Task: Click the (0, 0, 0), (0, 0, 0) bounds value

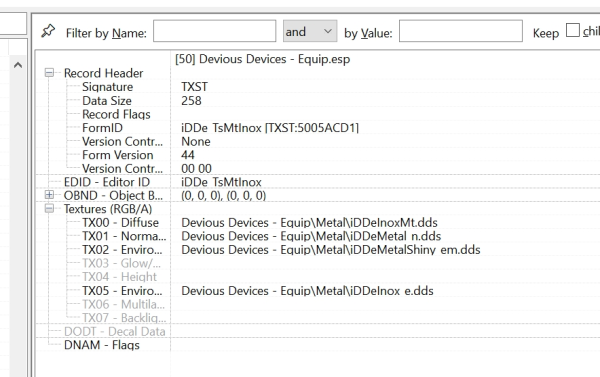Action: point(223,196)
